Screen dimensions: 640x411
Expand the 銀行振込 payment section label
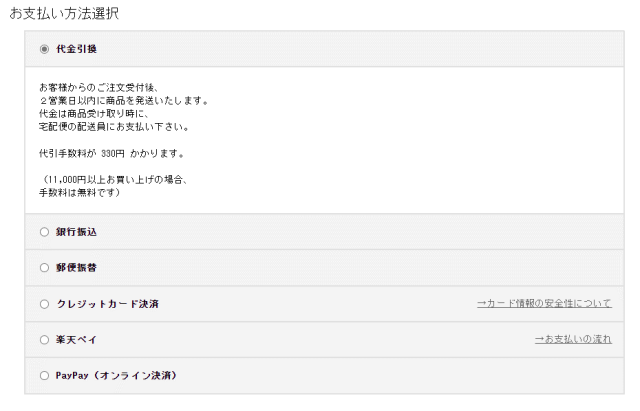click(76, 232)
